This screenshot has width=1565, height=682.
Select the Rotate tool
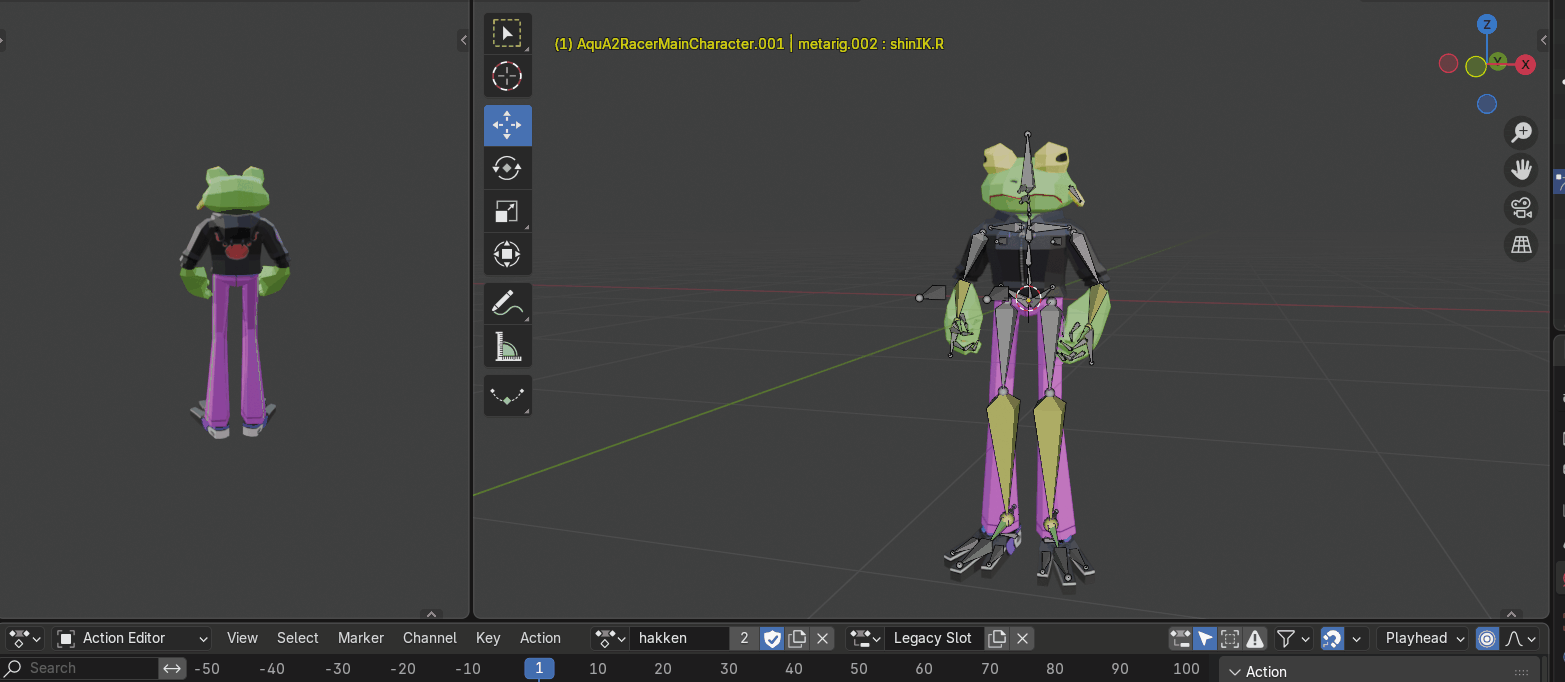pyautogui.click(x=508, y=167)
